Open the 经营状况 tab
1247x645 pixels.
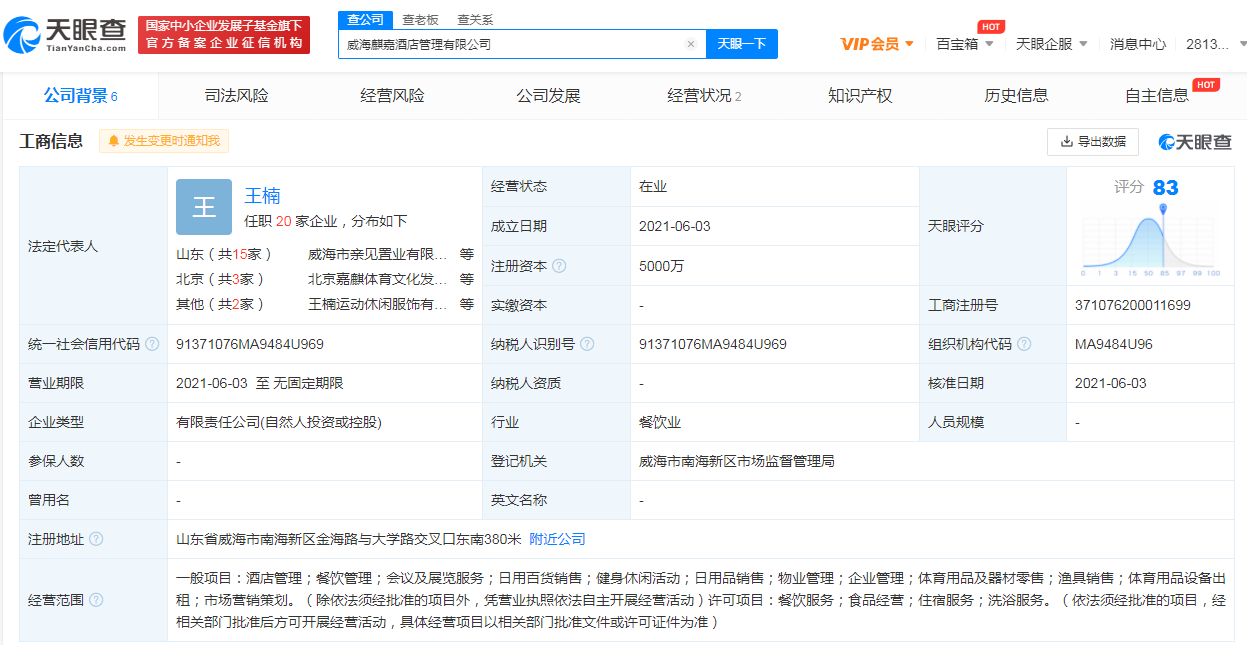(x=705, y=96)
